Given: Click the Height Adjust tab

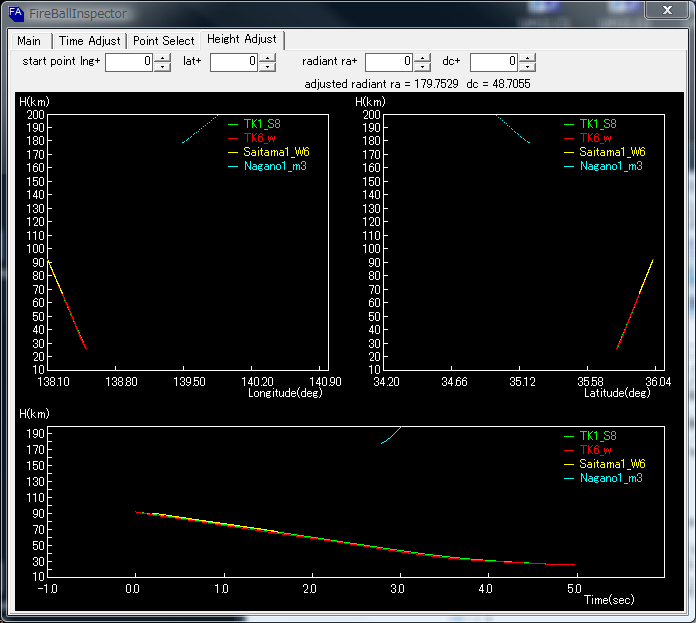Looking at the screenshot, I should click(x=242, y=40).
